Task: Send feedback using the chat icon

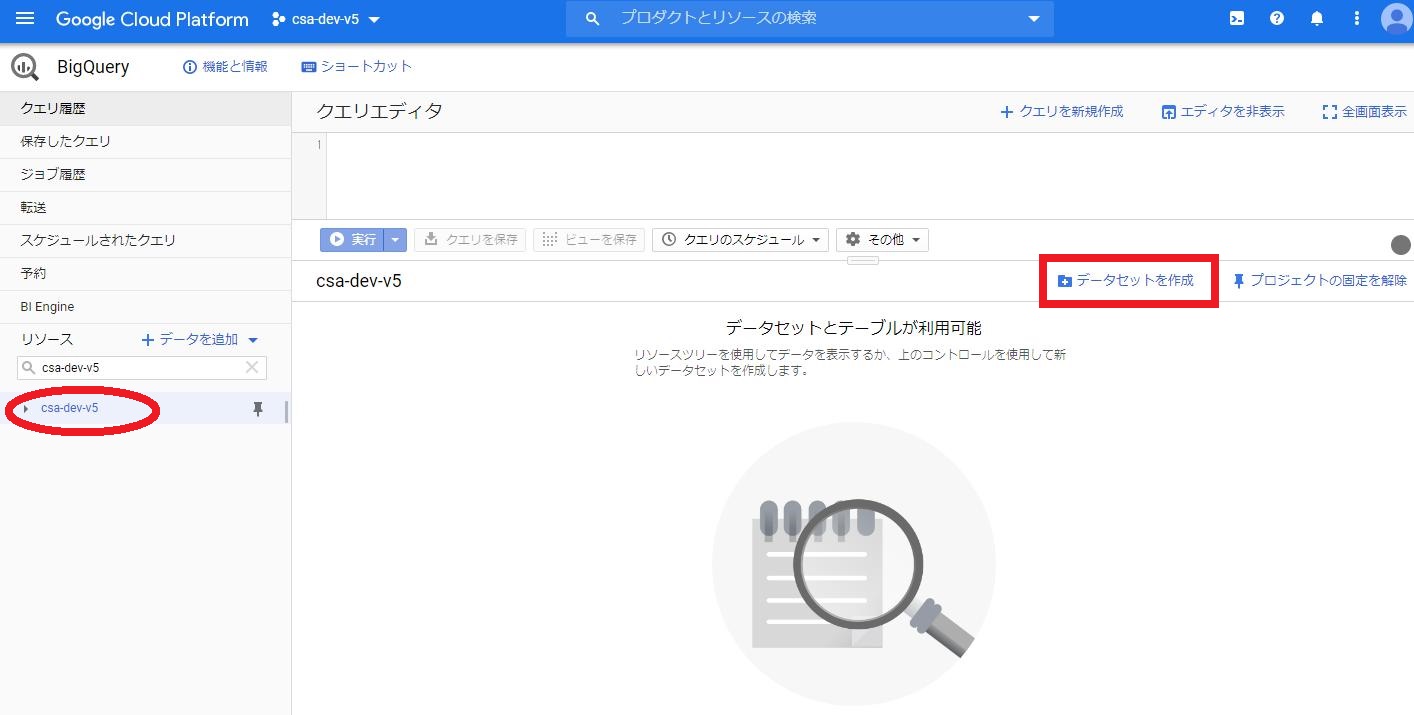Action: coord(1236,18)
